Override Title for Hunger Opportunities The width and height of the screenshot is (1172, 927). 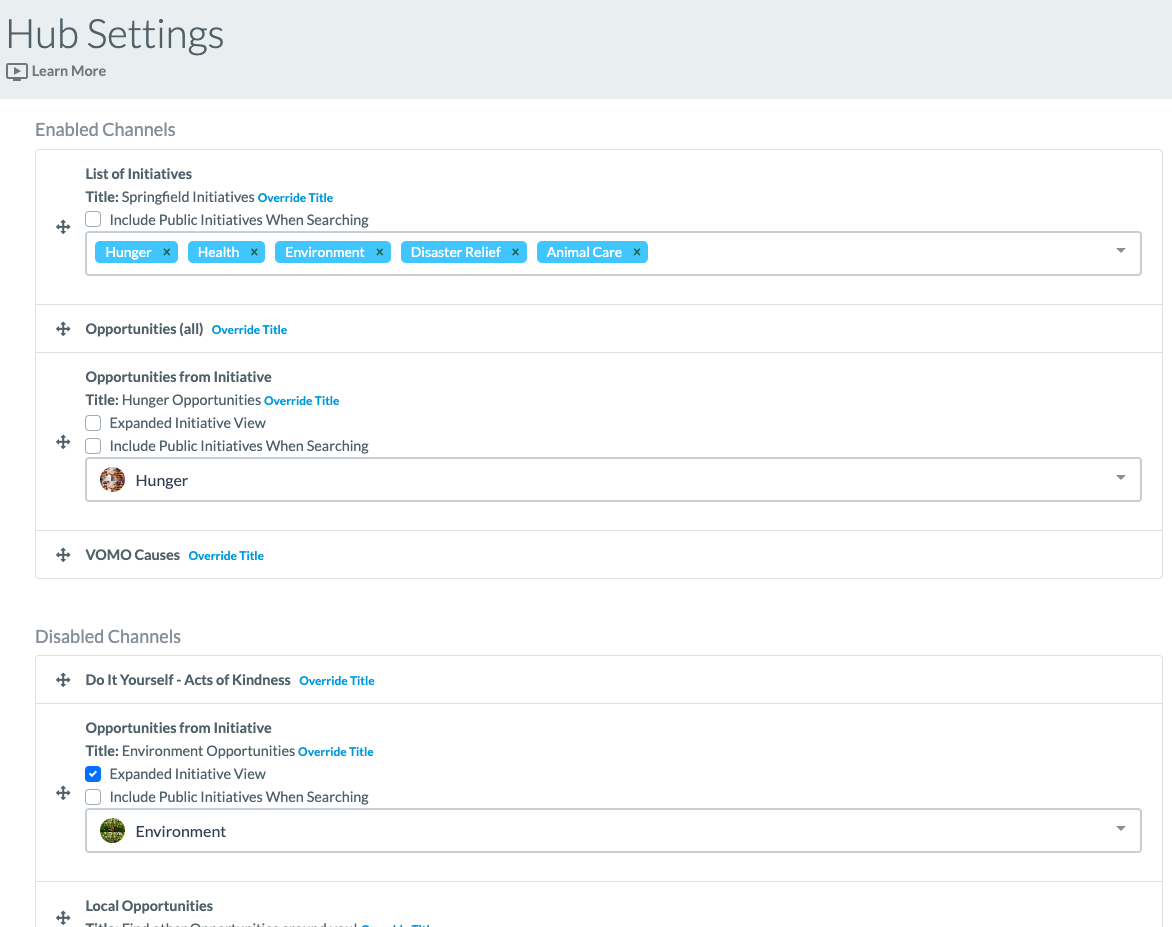click(x=301, y=401)
